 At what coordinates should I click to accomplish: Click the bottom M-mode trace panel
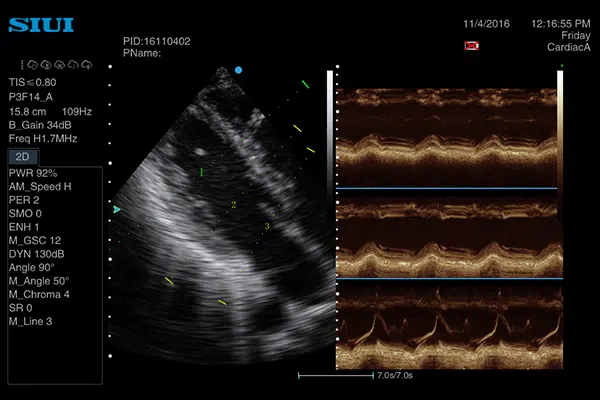[x=446, y=325]
